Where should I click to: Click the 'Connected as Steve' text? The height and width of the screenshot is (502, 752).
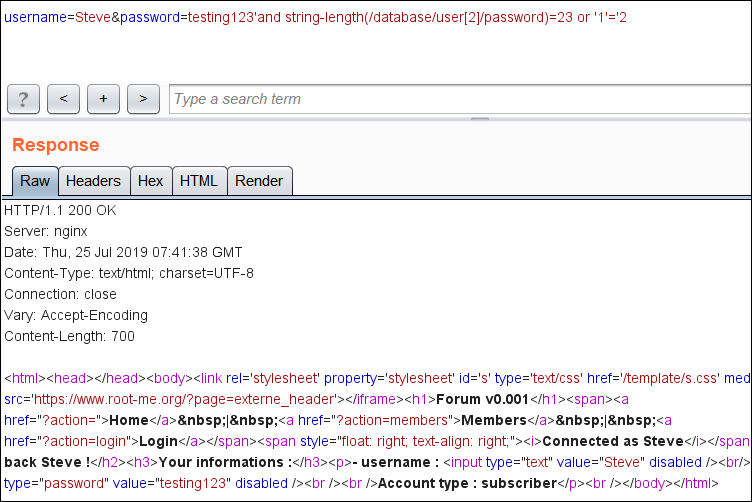pyautogui.click(x=613, y=442)
